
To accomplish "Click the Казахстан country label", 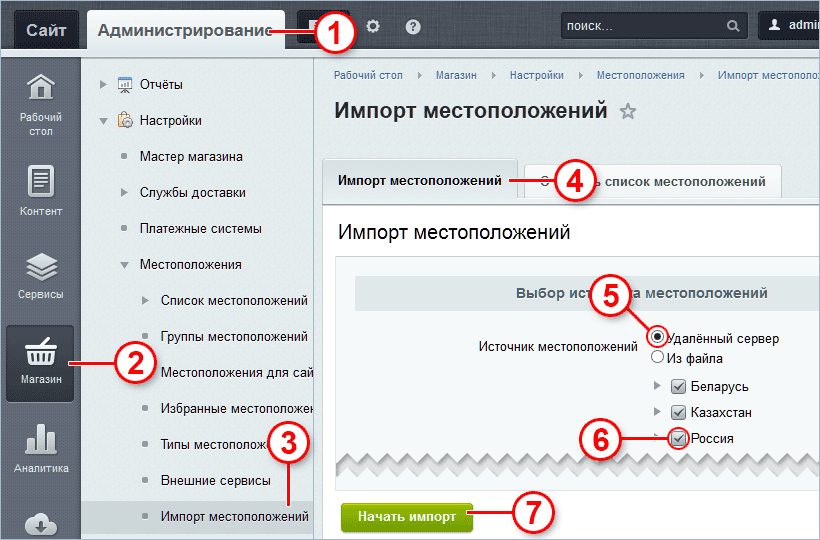I will coord(721,412).
